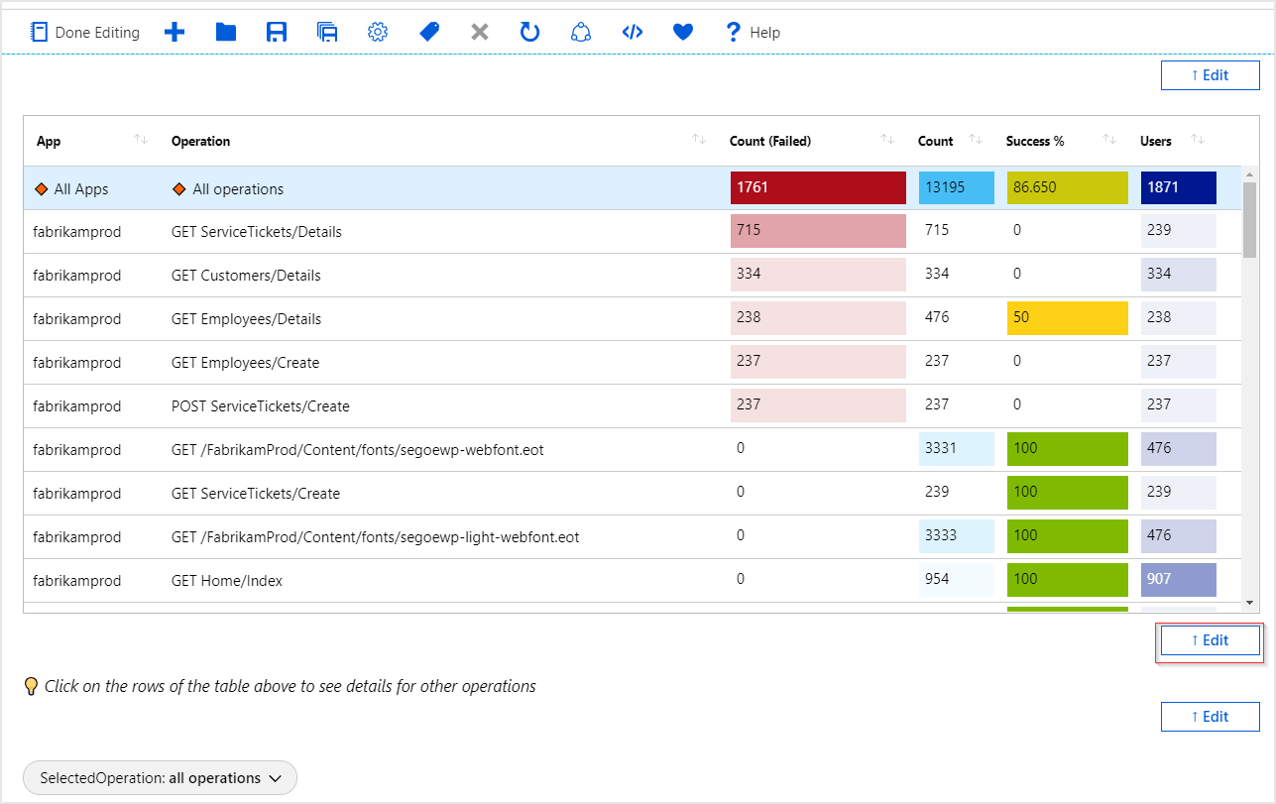The image size is (1276, 804).
Task: Click the heart feedback icon
Action: (683, 32)
